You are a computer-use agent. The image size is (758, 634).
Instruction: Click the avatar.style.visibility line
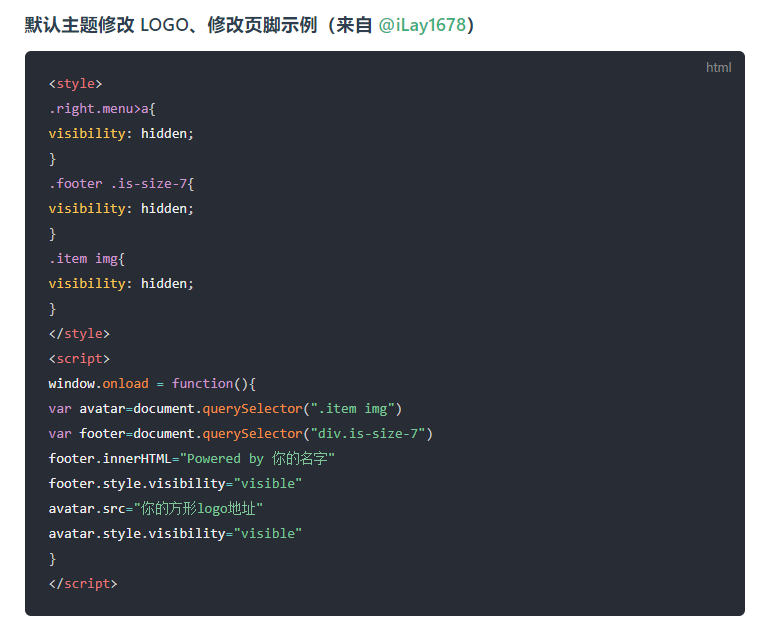(x=175, y=534)
